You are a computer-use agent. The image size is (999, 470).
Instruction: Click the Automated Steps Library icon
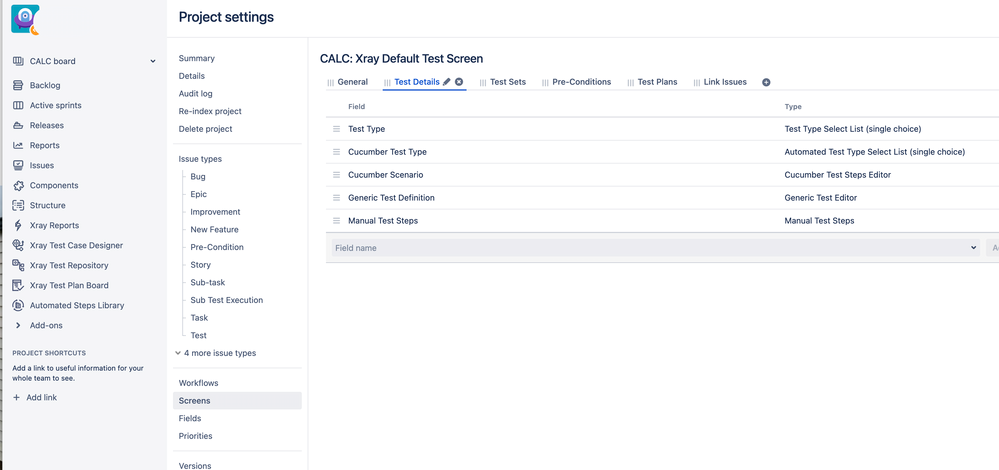click(18, 305)
